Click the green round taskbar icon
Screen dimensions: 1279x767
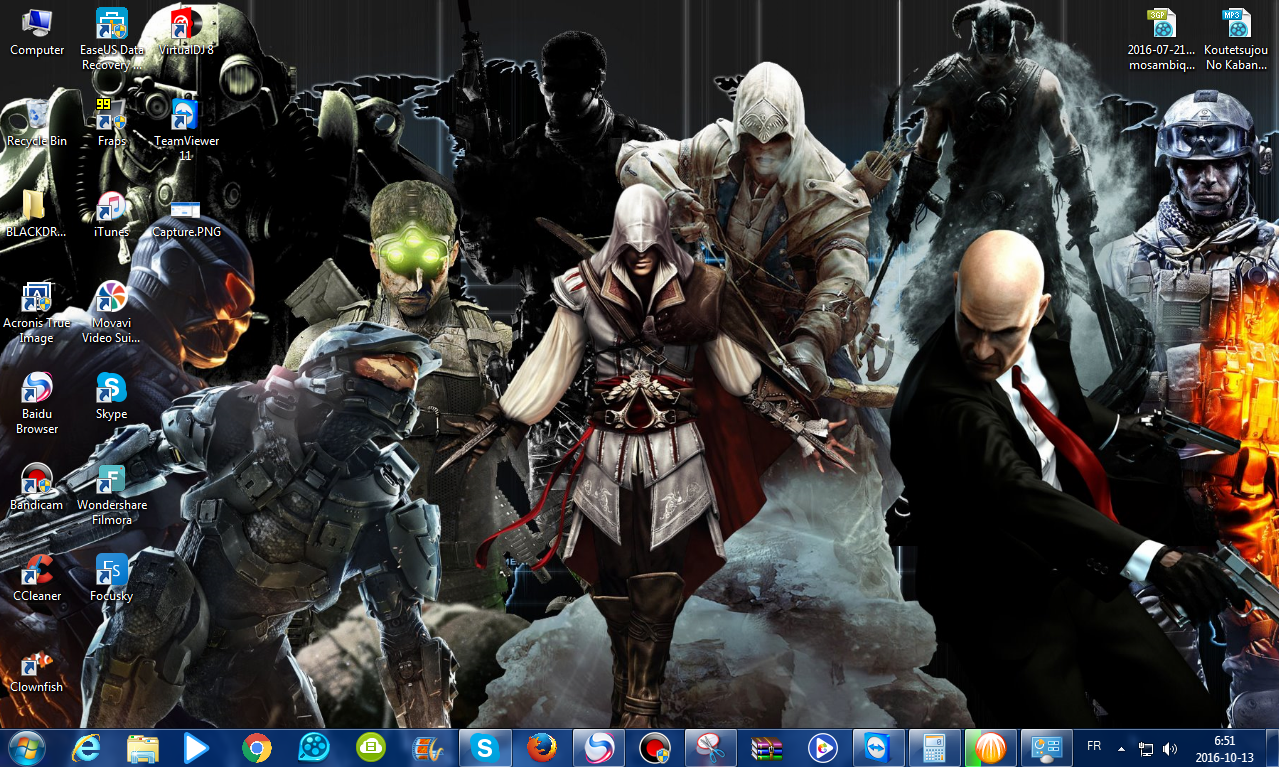pyautogui.click(x=371, y=747)
